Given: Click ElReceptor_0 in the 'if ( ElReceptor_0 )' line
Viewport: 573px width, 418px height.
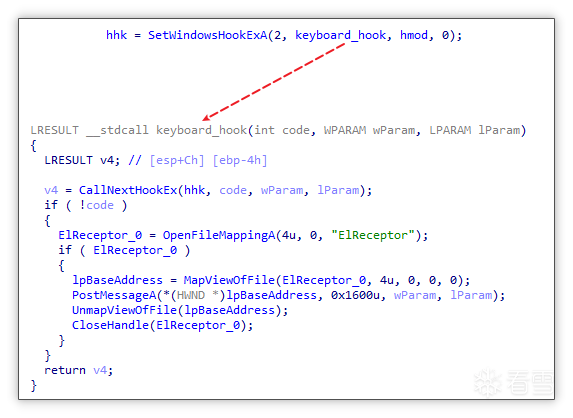Looking at the screenshot, I should tap(135, 250).
